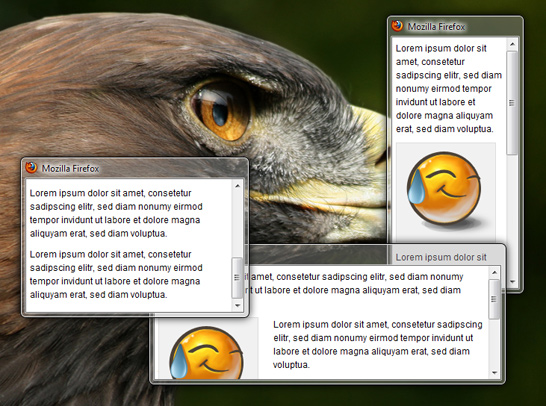Click the scrollbar thumb in the left Firefox window
The width and height of the screenshot is (546, 406).
coord(237,278)
